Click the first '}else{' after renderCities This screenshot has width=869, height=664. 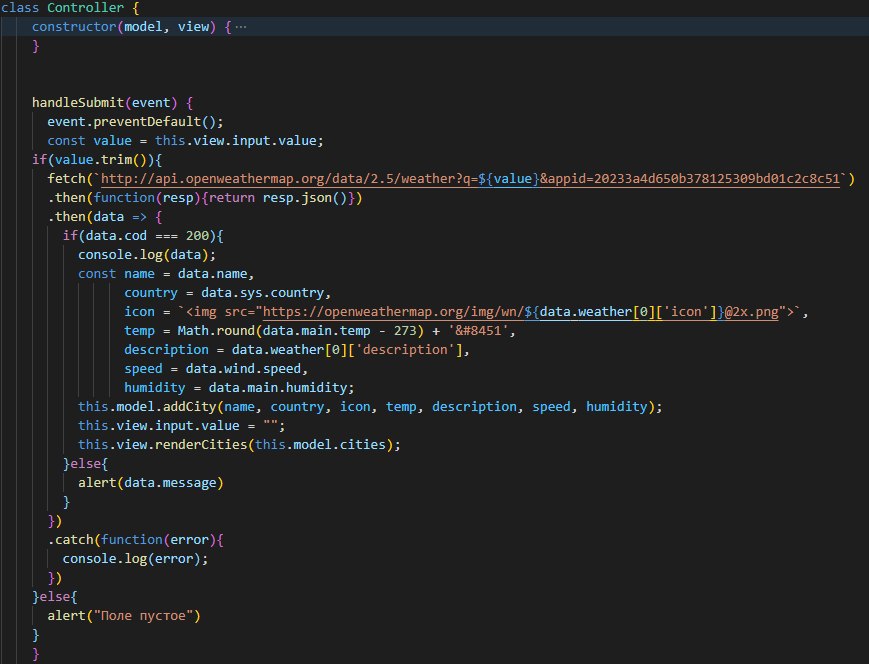(x=85, y=463)
